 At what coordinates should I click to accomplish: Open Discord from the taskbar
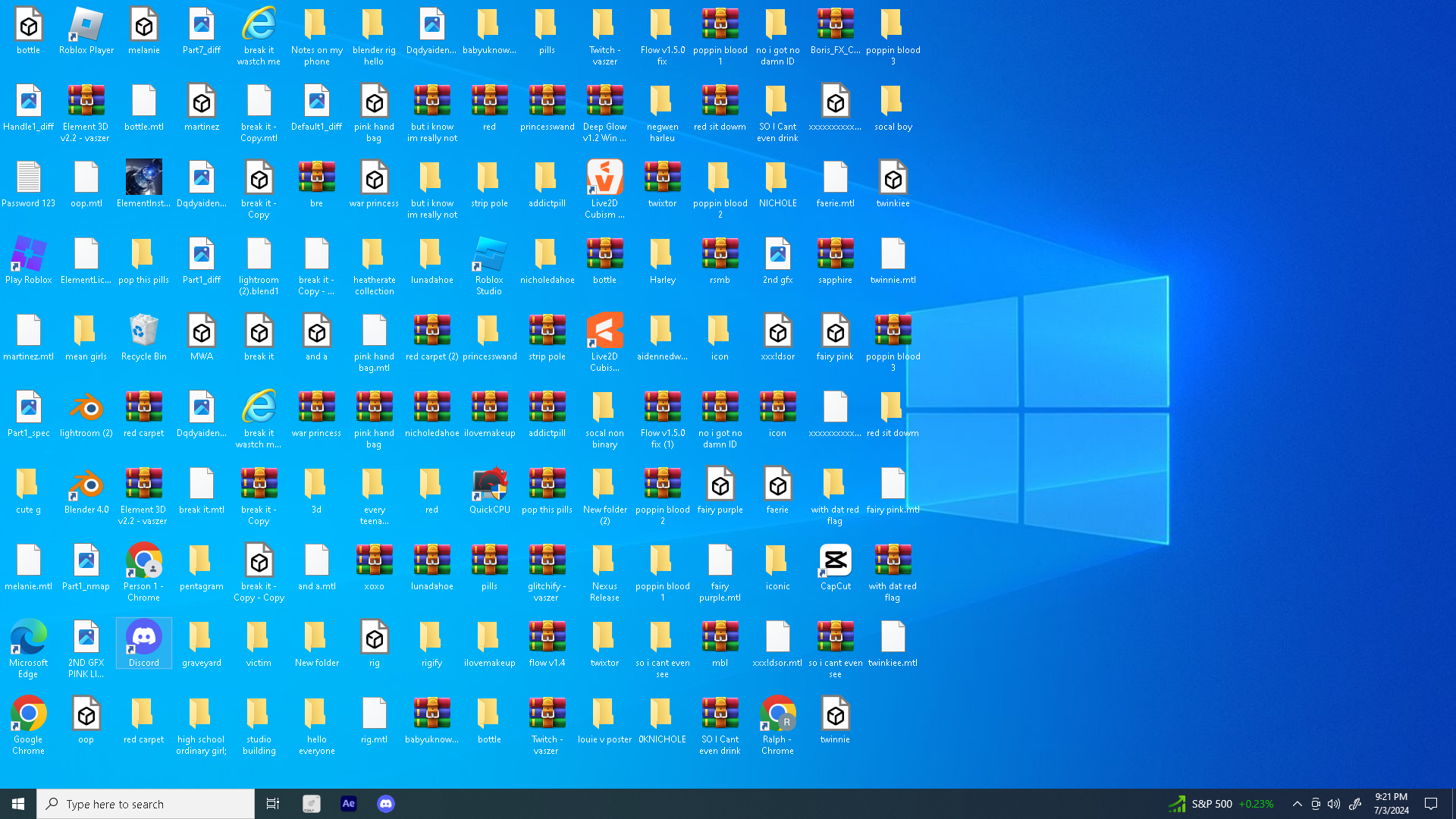386,804
